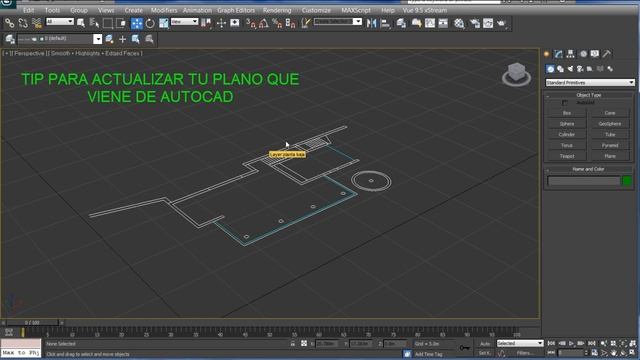Click the Render Production teapot icon
Screen dimensions: 640x360
pos(502,23)
